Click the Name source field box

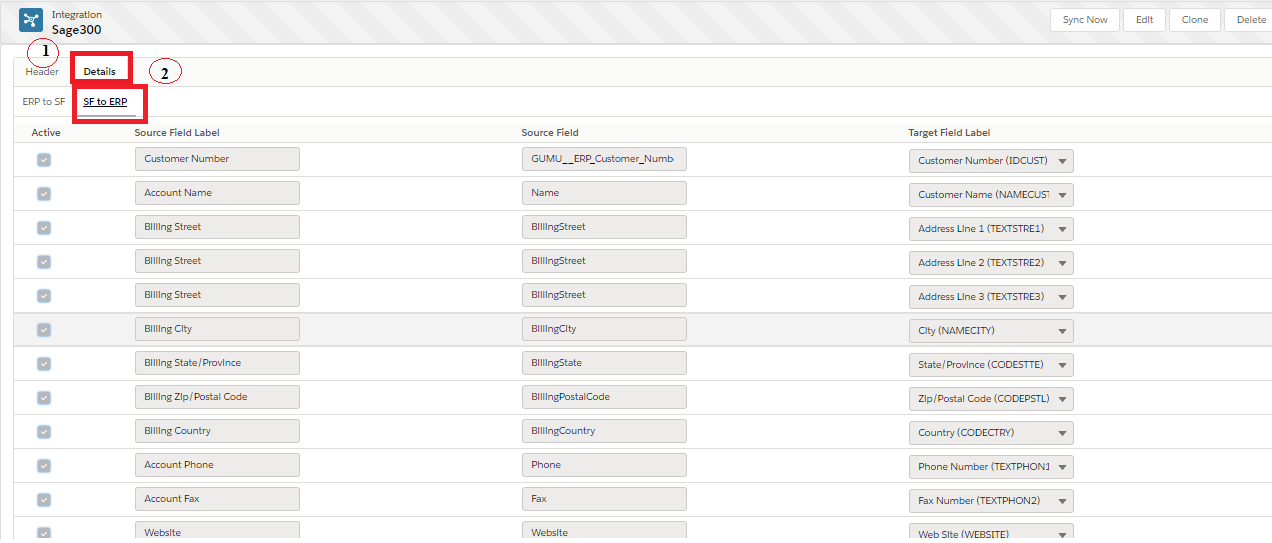click(604, 193)
